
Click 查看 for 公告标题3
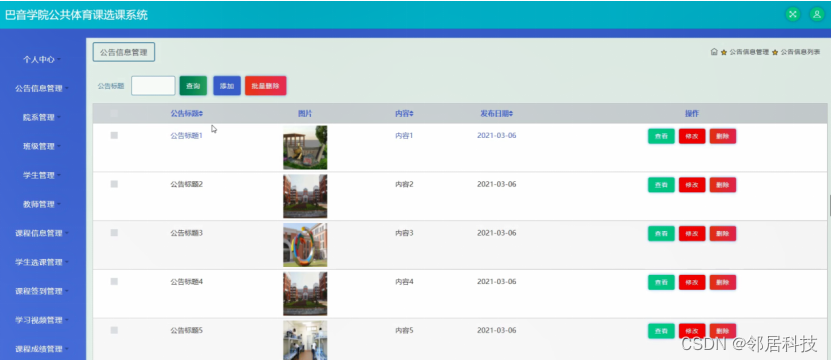(x=661, y=233)
